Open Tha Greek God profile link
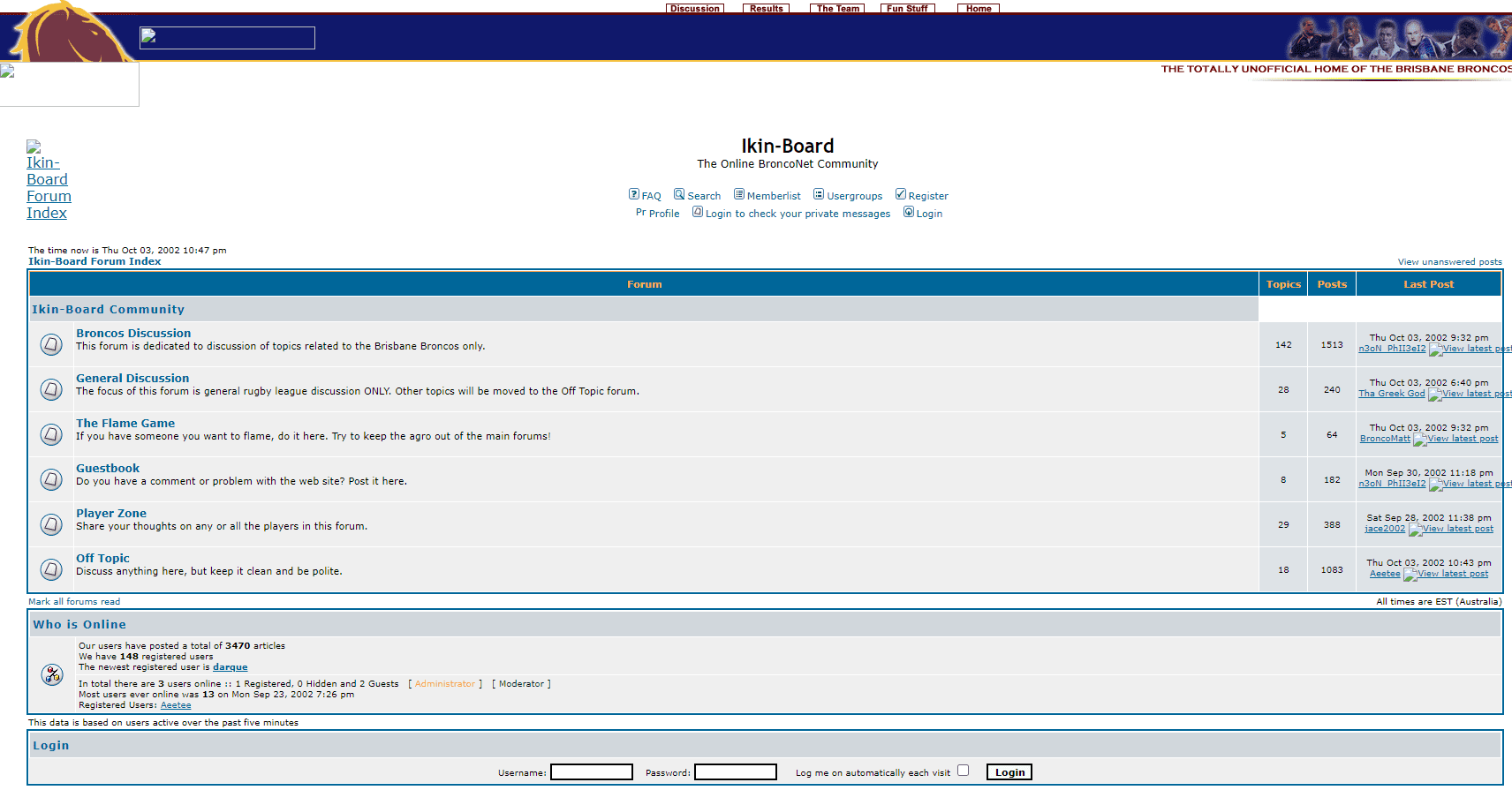 [x=1391, y=394]
